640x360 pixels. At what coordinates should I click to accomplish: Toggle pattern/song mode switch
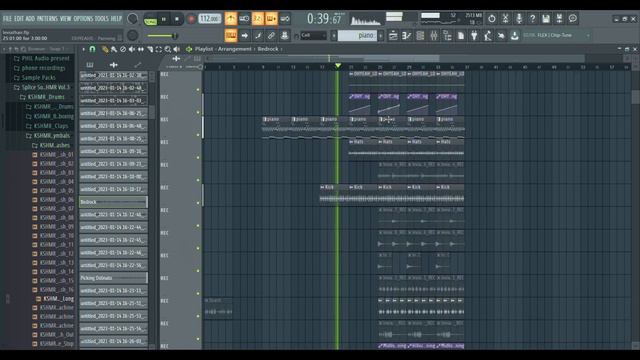click(150, 20)
